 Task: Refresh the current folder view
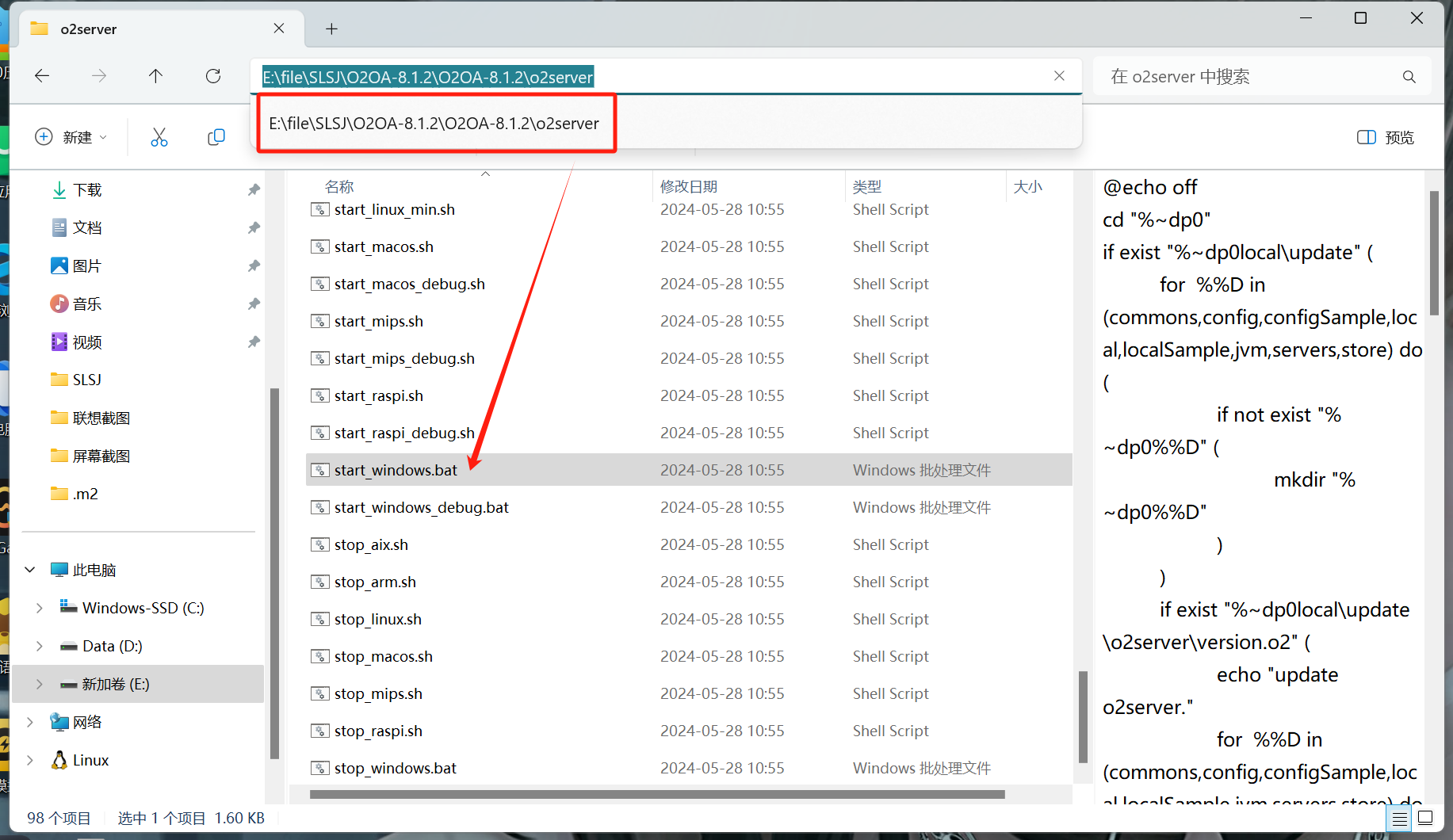coord(213,76)
